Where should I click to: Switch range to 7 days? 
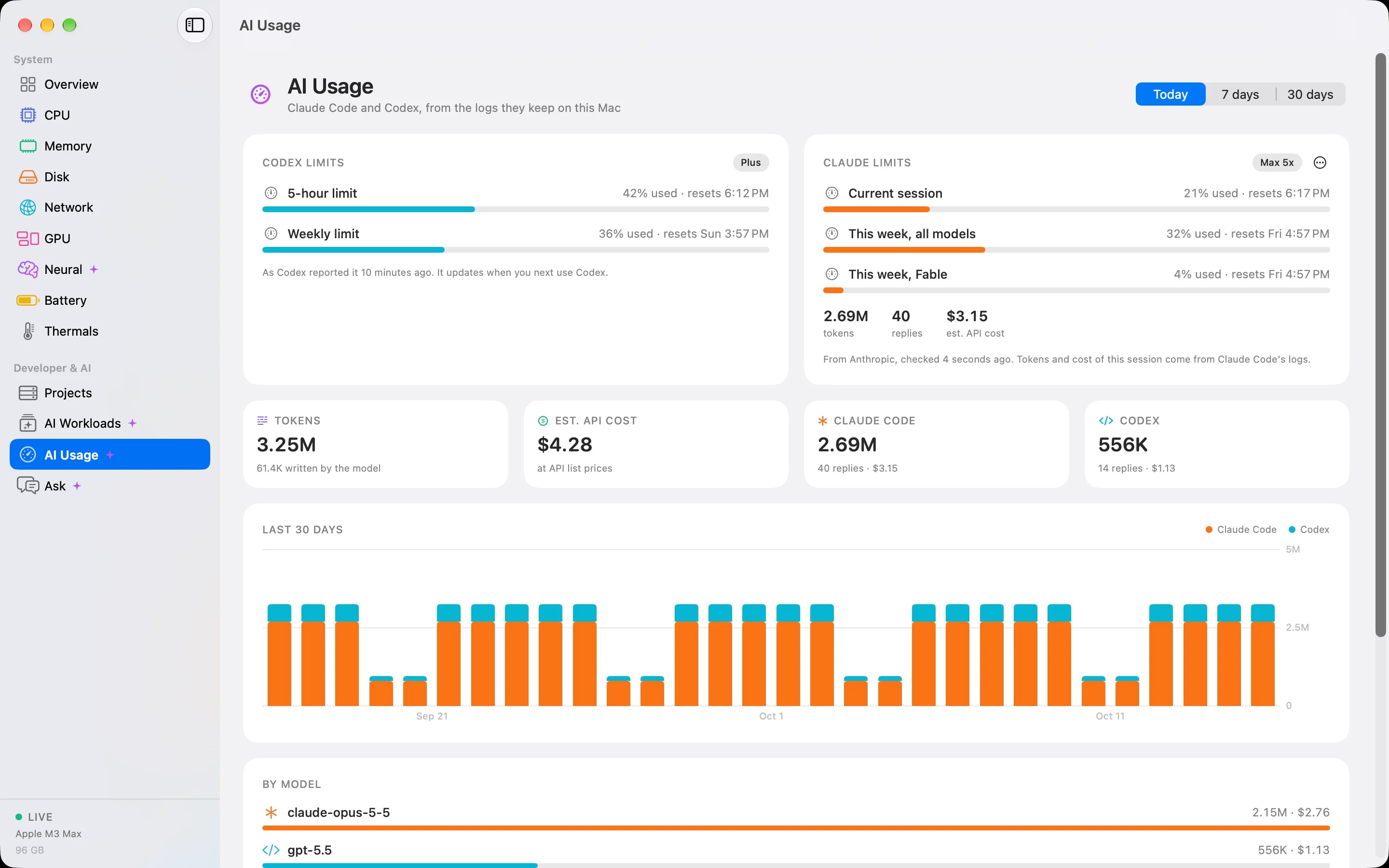point(1240,94)
